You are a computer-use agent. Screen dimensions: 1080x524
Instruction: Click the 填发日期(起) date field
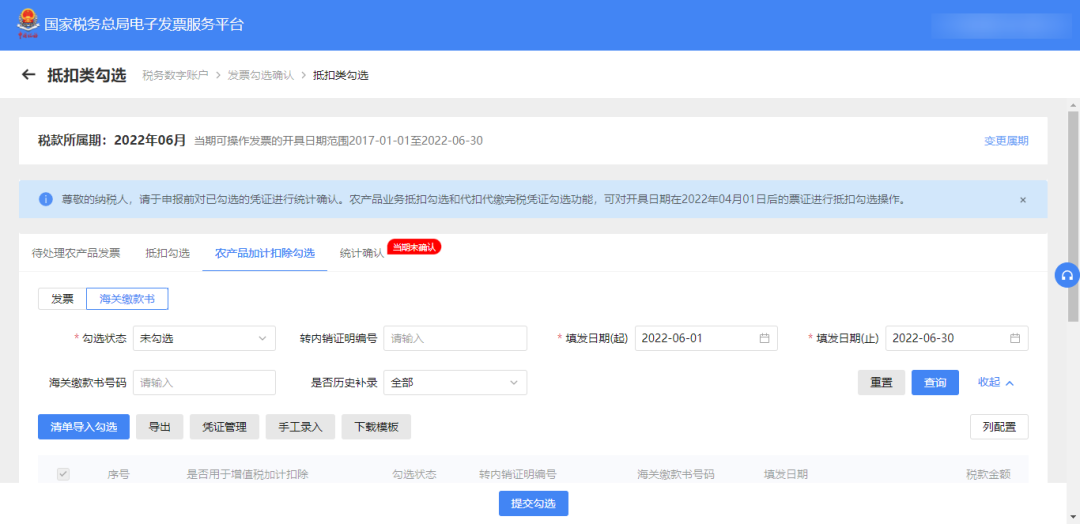706,338
